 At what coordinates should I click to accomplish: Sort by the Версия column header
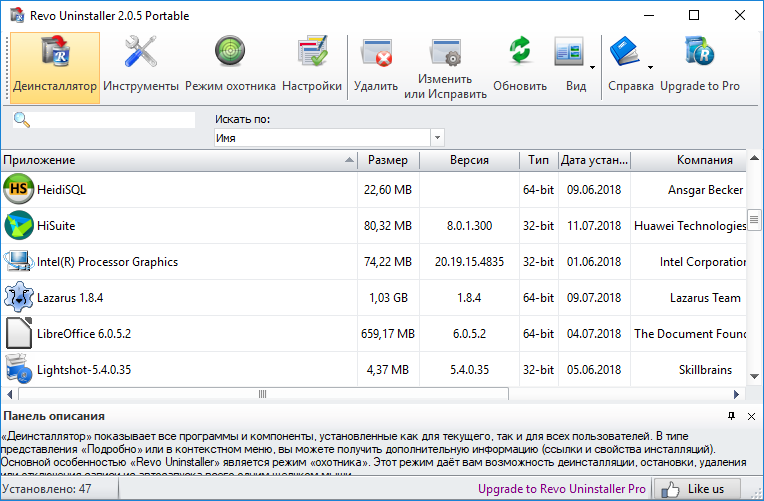pyautogui.click(x=469, y=160)
